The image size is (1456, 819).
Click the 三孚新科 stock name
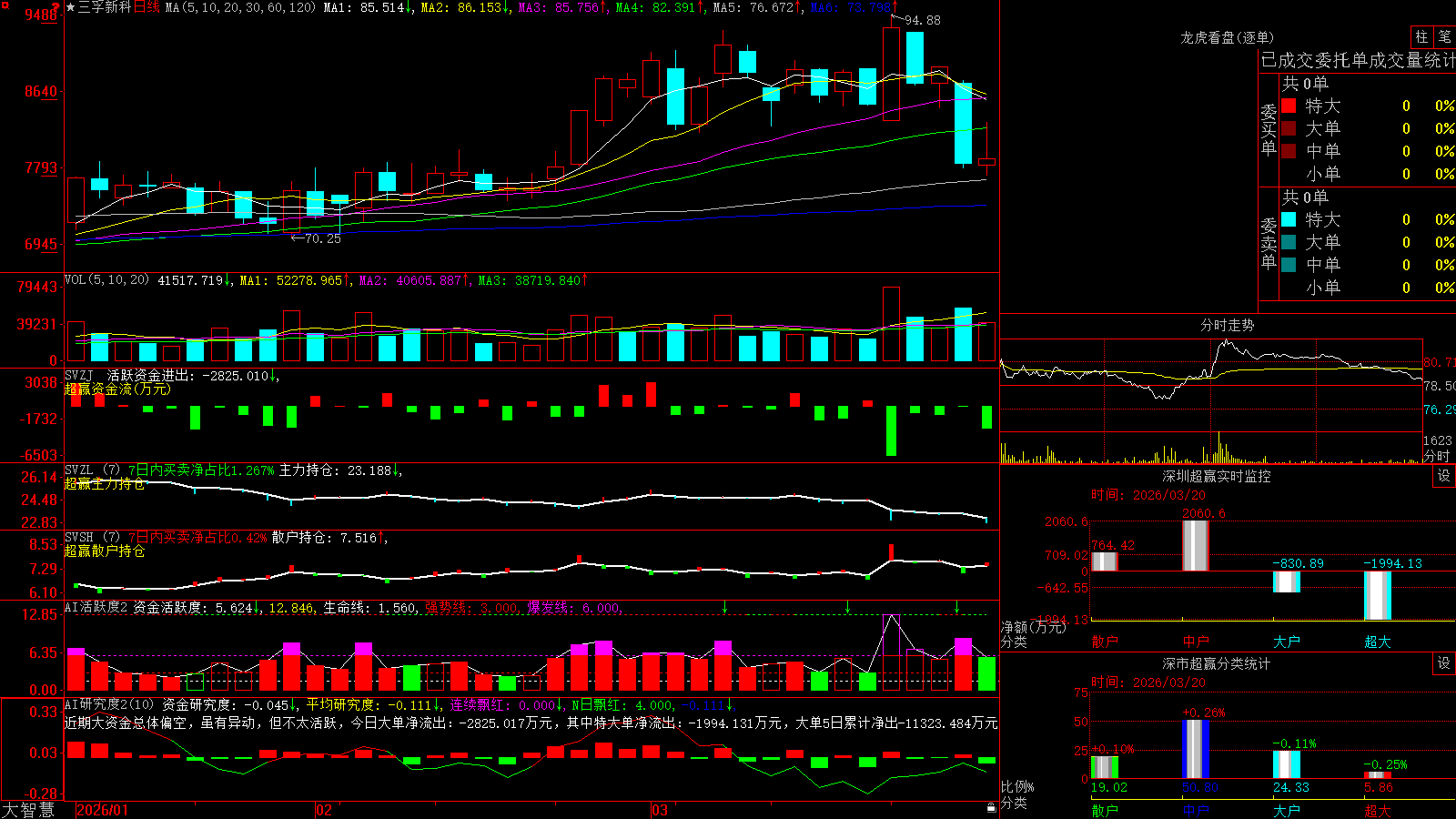click(105, 7)
